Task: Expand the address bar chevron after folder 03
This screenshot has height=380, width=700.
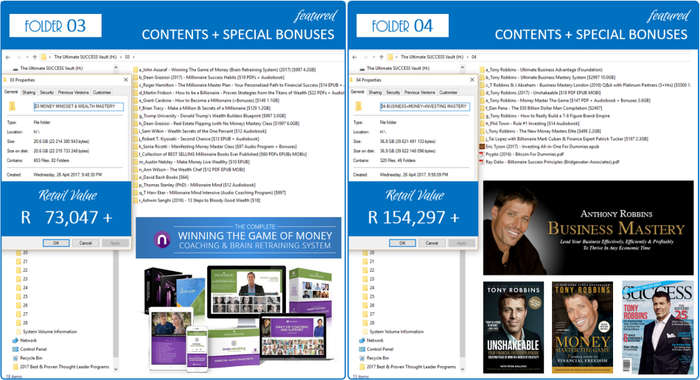Action: pyautogui.click(x=133, y=57)
